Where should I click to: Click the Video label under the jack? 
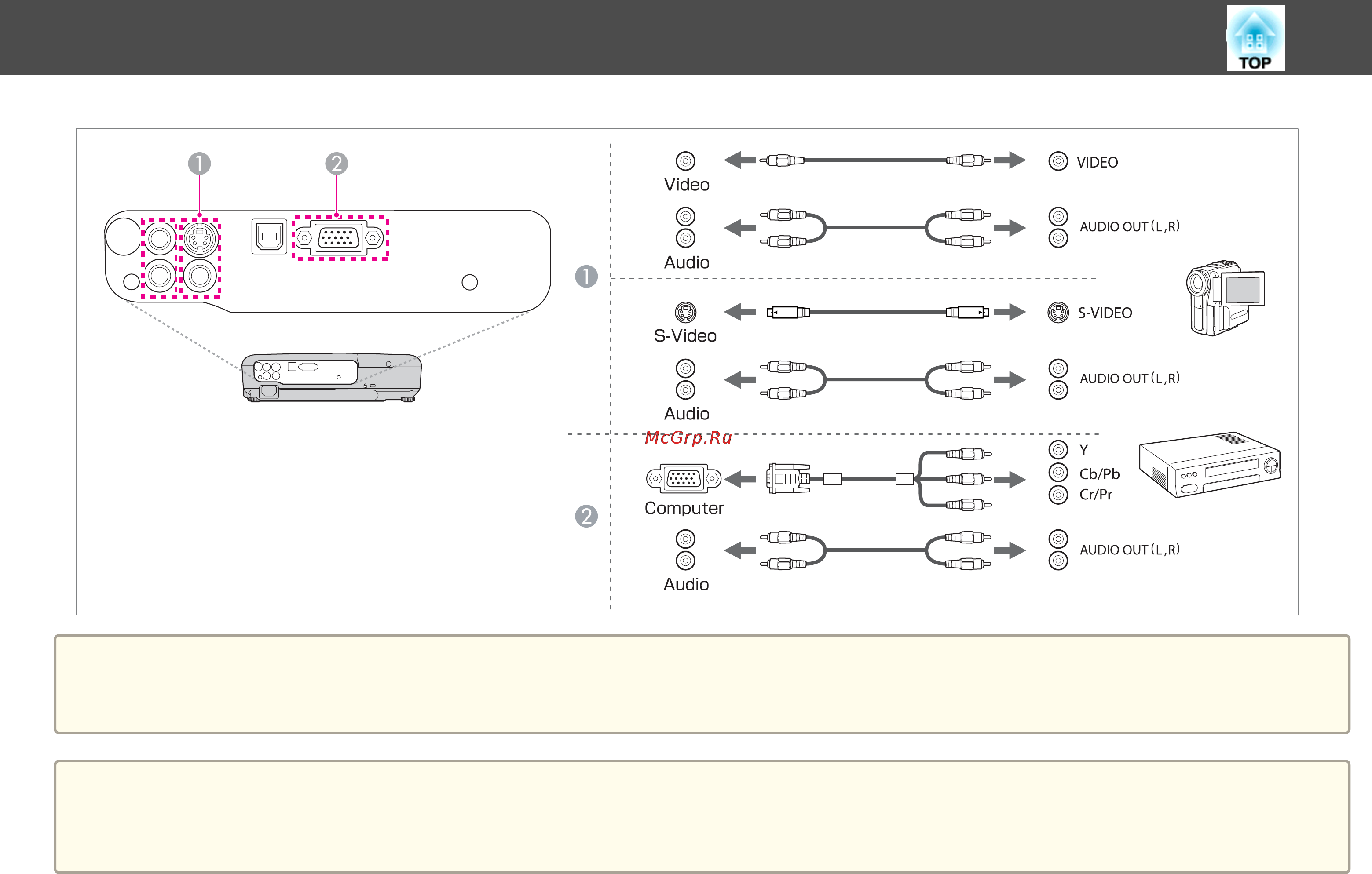[x=687, y=185]
